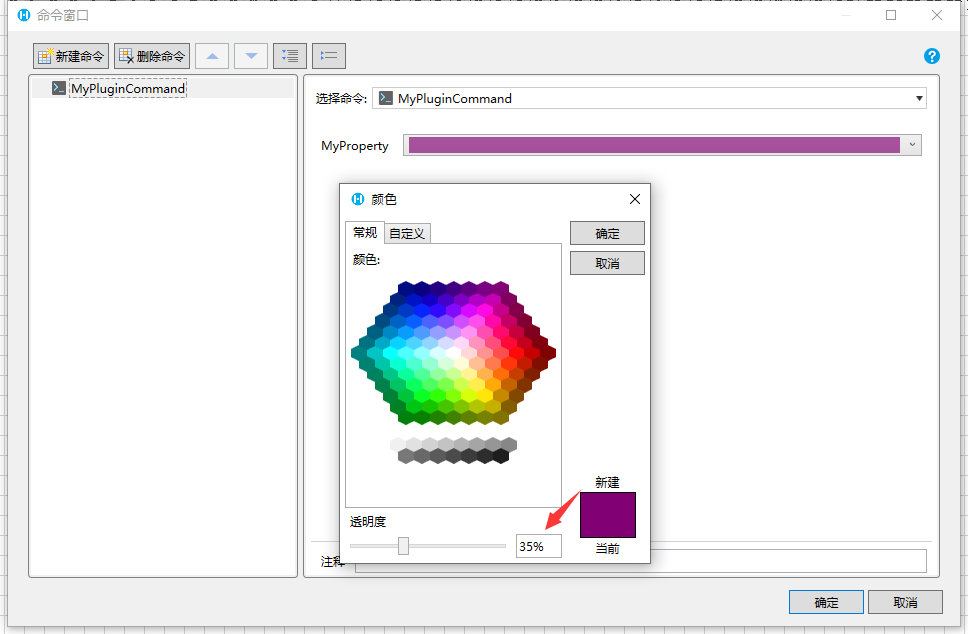This screenshot has width=968, height=634.
Task: Click the decrease indent toolbar icon
Action: click(x=328, y=56)
